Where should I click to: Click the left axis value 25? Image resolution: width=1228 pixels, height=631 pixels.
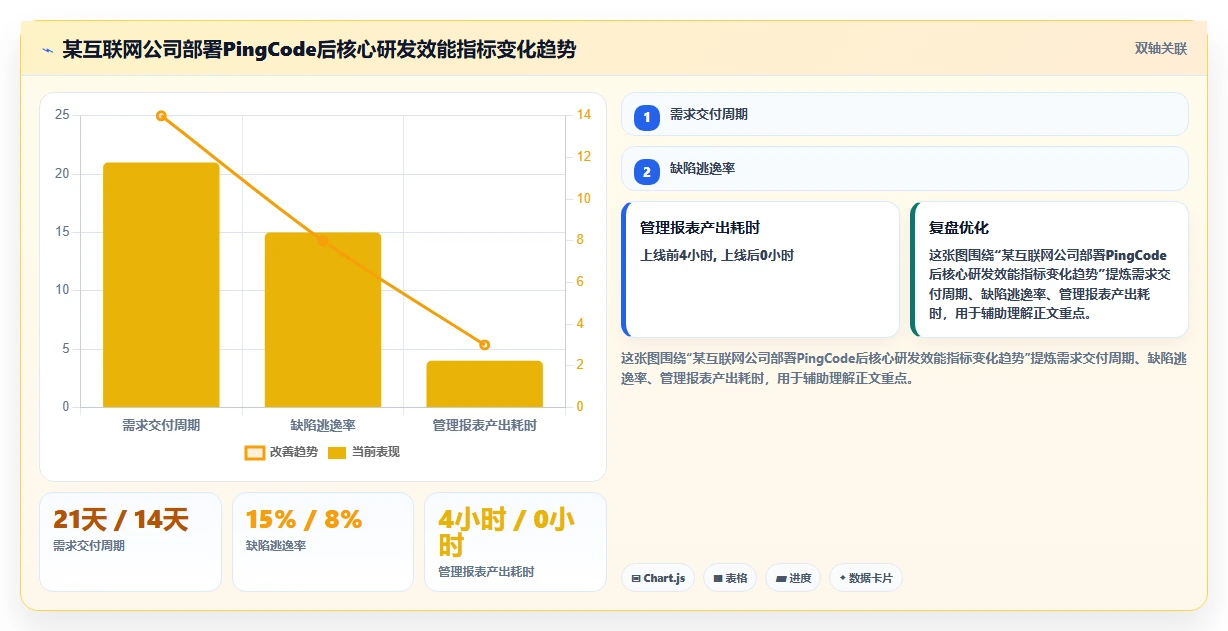click(x=62, y=115)
